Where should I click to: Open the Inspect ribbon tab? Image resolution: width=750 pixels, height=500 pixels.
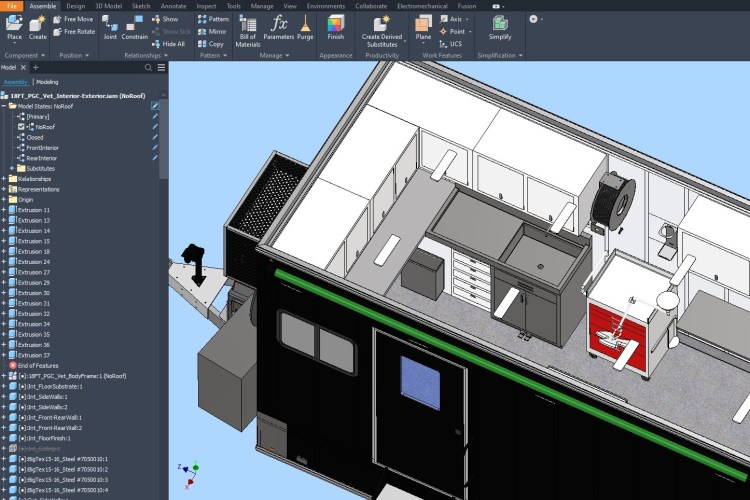pos(206,6)
